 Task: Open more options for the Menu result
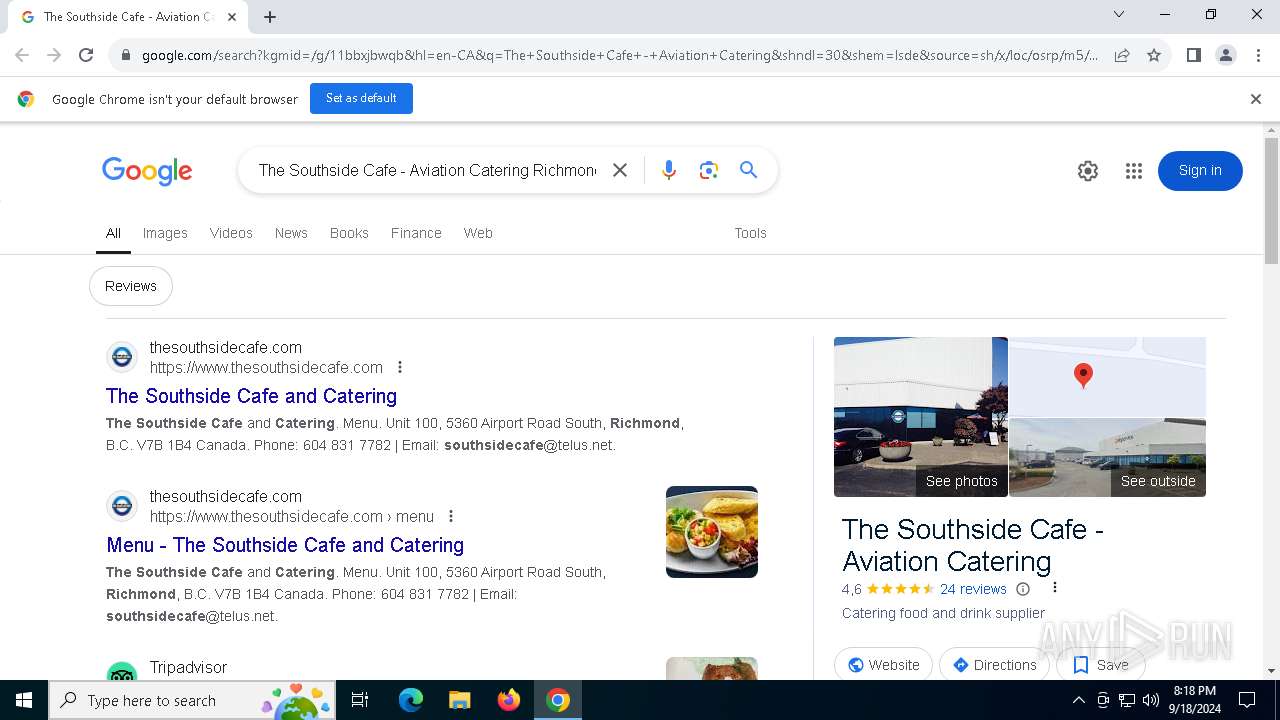(451, 516)
